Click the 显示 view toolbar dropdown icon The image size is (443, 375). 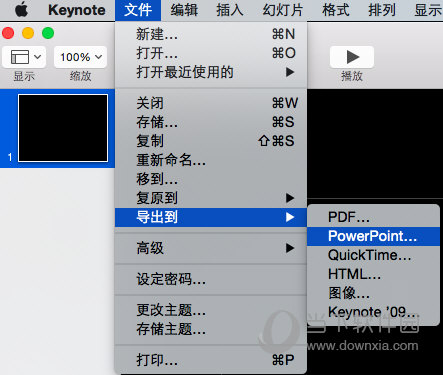tap(24, 57)
